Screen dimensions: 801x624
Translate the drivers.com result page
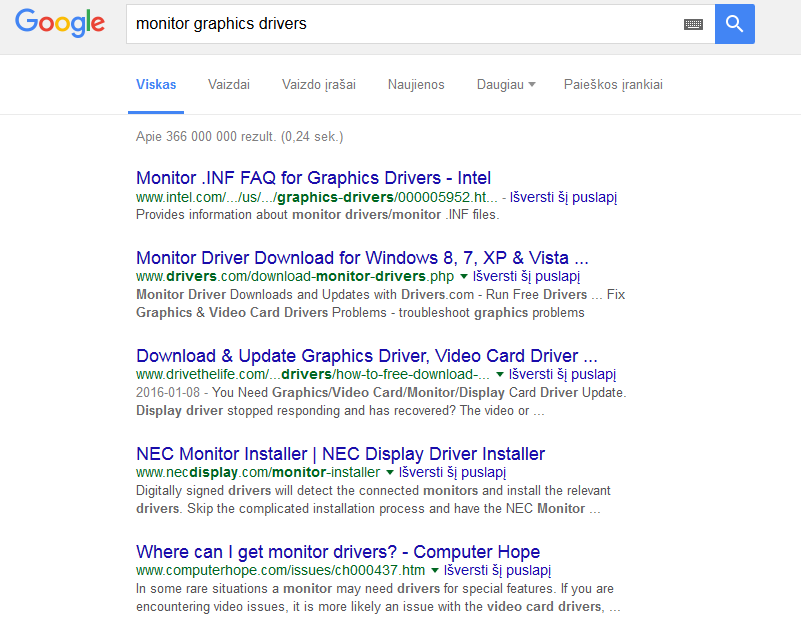526,276
